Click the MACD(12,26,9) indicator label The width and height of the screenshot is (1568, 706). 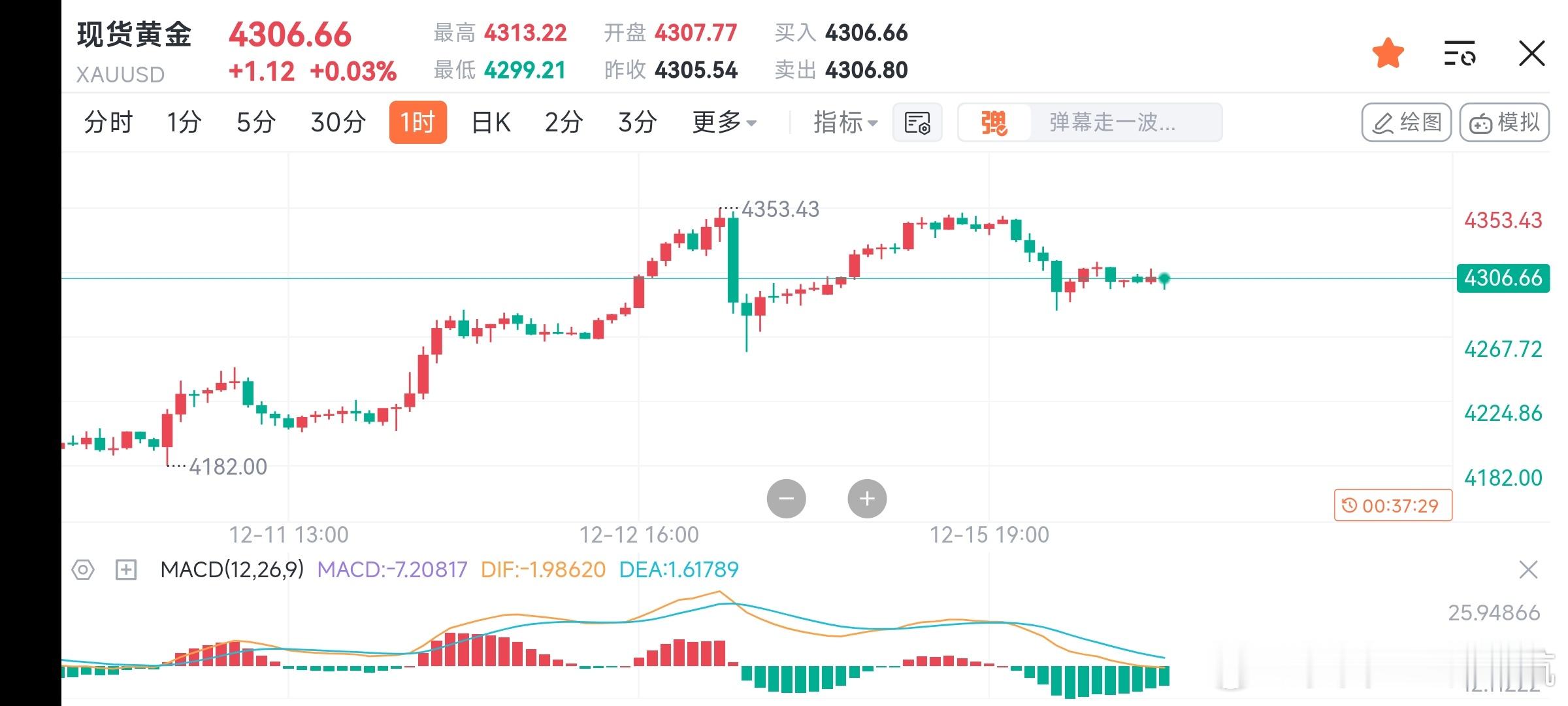pos(232,570)
